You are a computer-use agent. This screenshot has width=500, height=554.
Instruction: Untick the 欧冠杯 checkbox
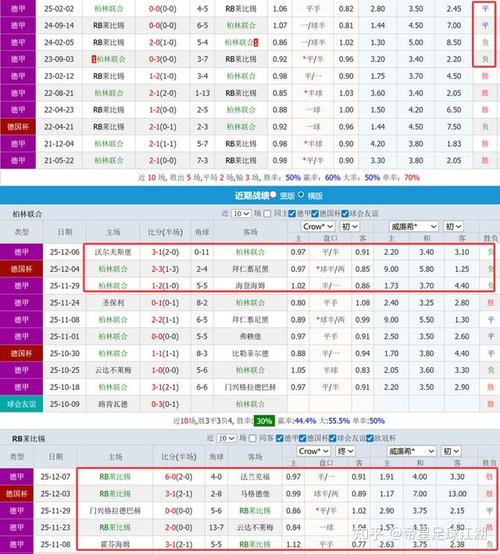(x=370, y=438)
